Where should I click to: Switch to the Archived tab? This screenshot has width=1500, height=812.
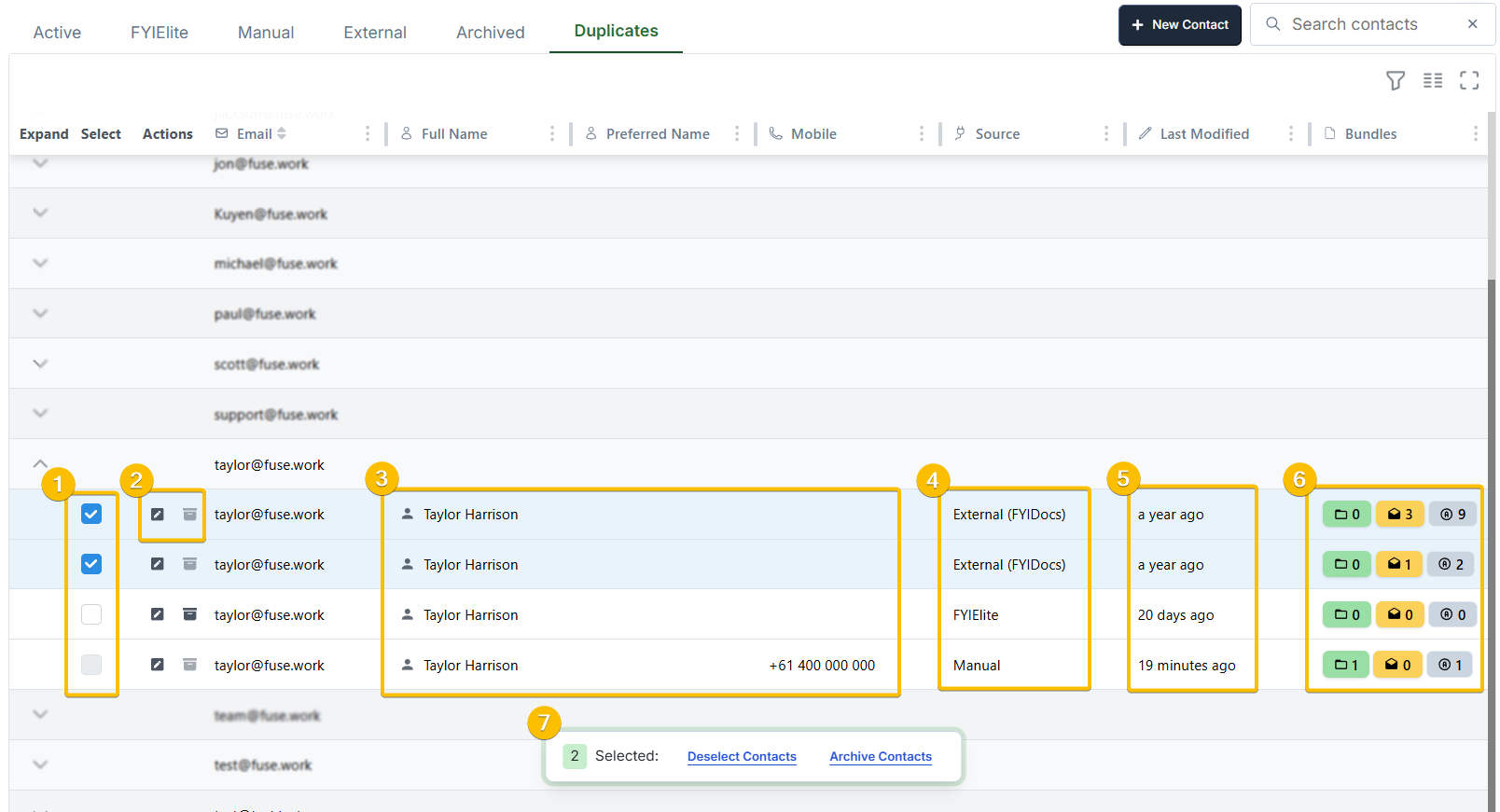point(490,33)
